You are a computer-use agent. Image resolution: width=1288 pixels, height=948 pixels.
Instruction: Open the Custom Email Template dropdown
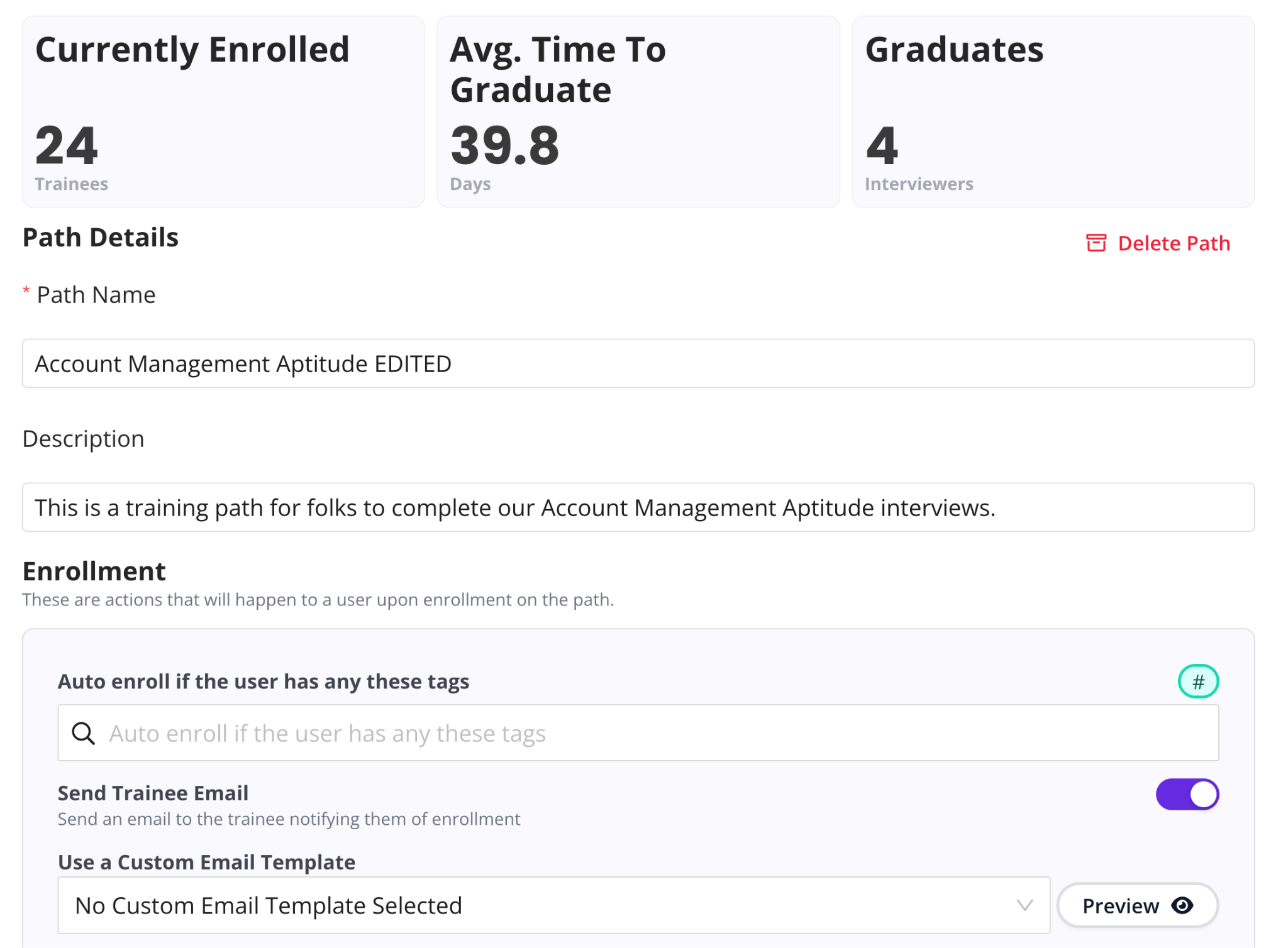[x=553, y=905]
